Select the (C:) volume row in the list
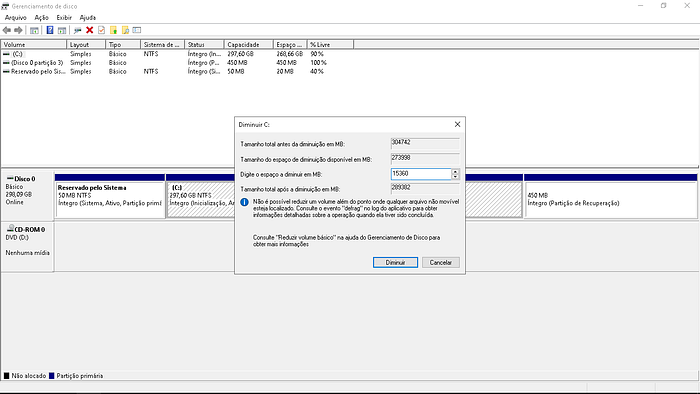 (x=177, y=54)
